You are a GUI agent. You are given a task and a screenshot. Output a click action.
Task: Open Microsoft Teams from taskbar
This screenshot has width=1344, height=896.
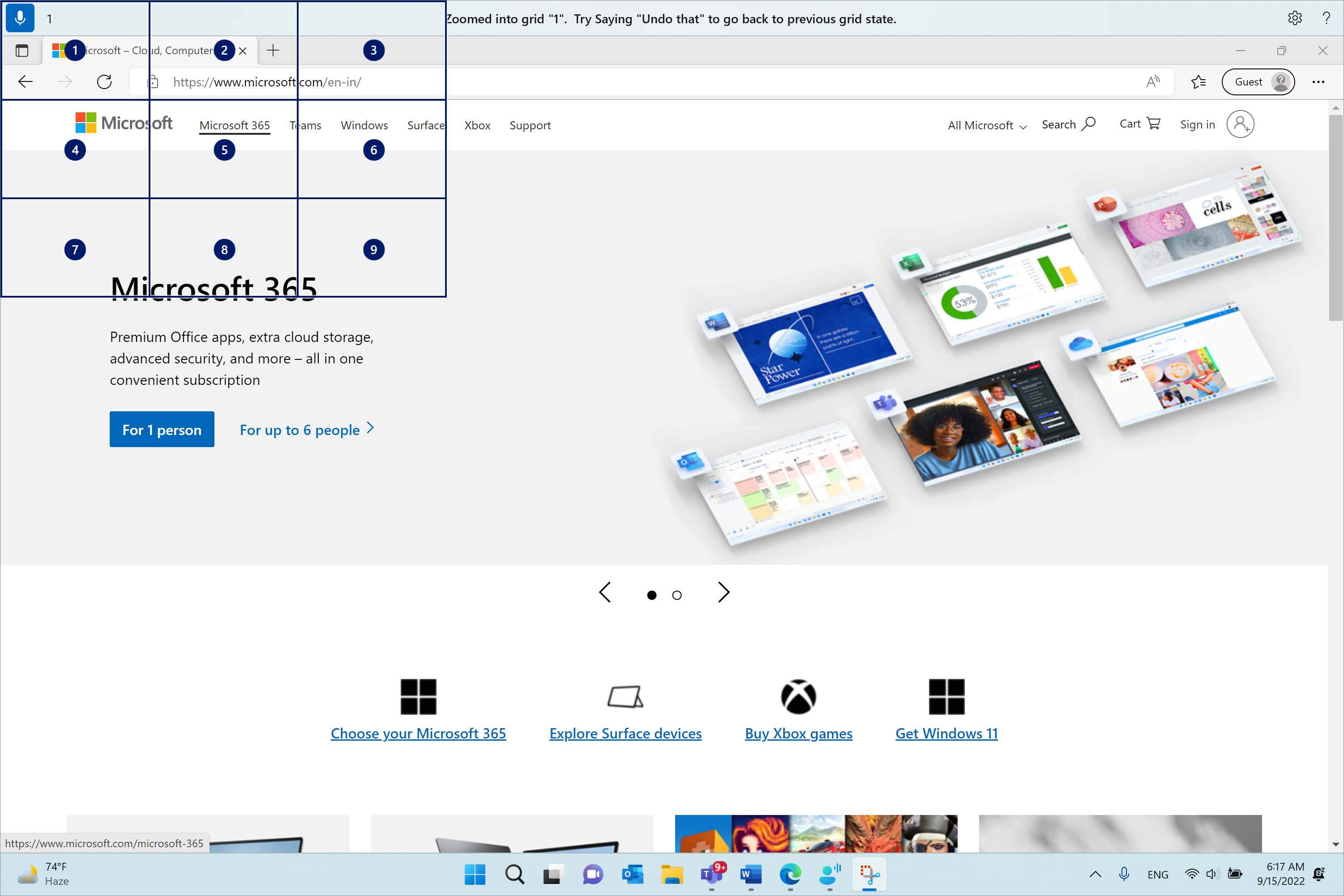coord(711,874)
